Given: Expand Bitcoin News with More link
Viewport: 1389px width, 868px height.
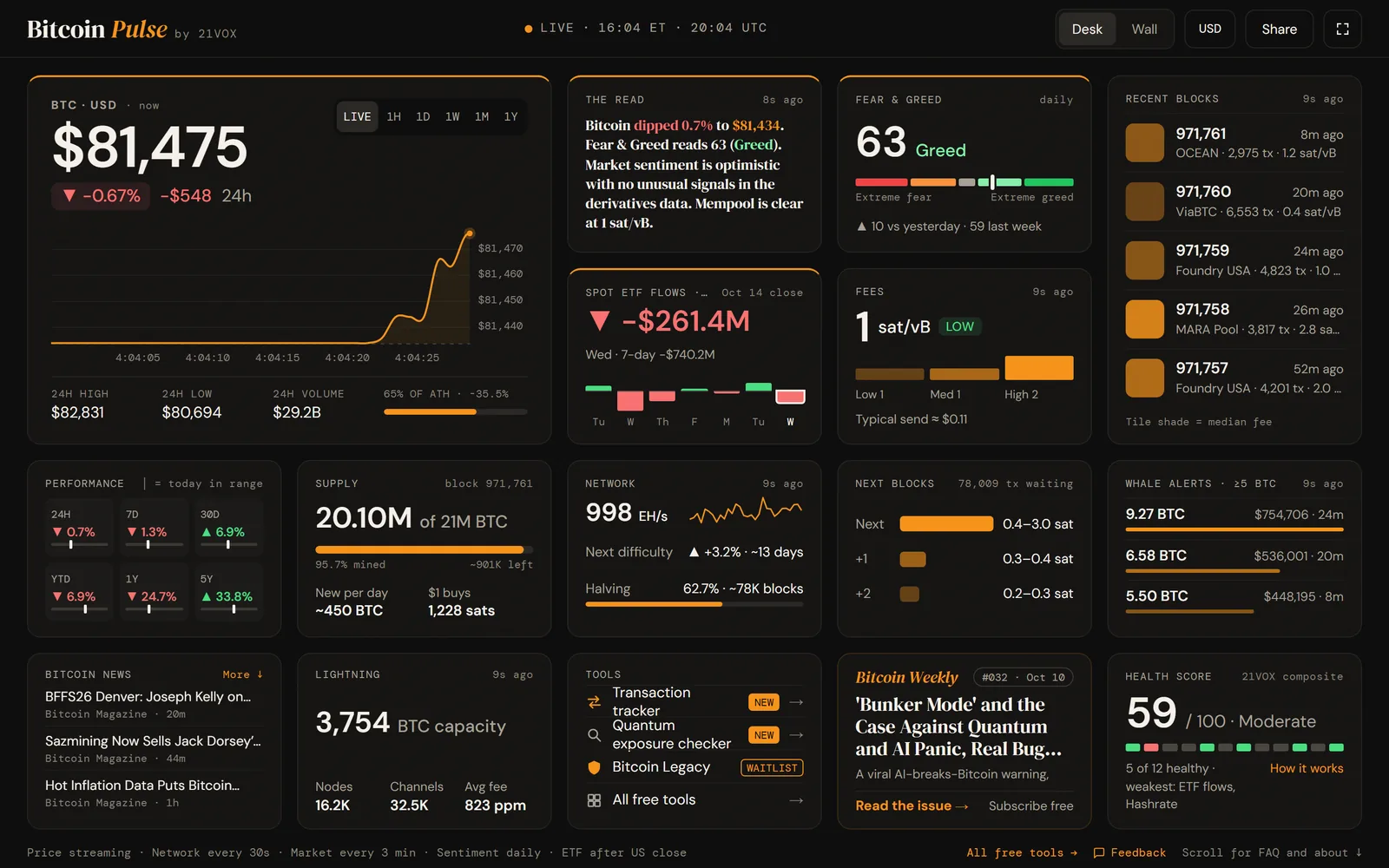Looking at the screenshot, I should point(242,674).
